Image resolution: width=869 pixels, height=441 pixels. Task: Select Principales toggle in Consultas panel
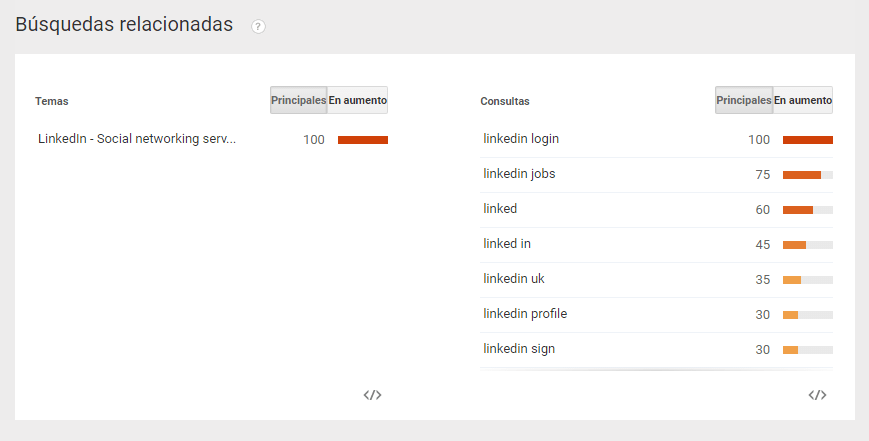pyautogui.click(x=743, y=100)
